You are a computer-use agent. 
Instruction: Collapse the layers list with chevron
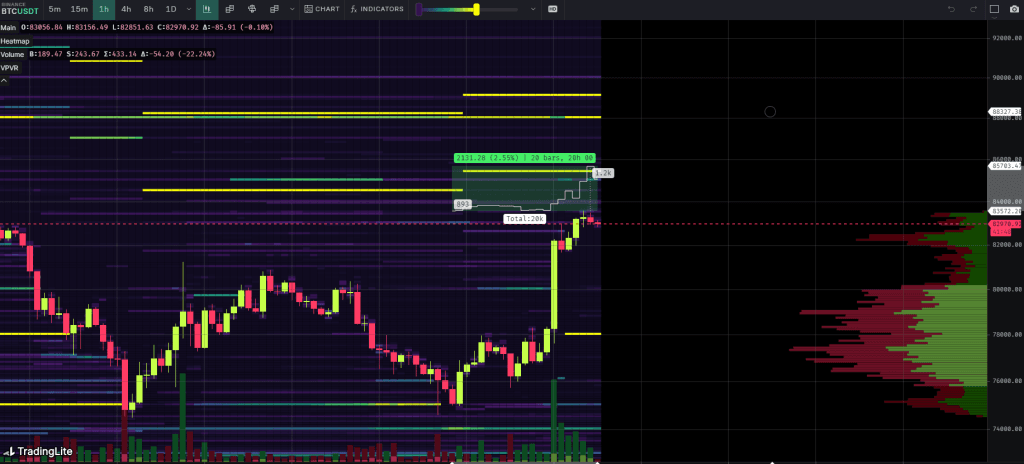coord(4,78)
